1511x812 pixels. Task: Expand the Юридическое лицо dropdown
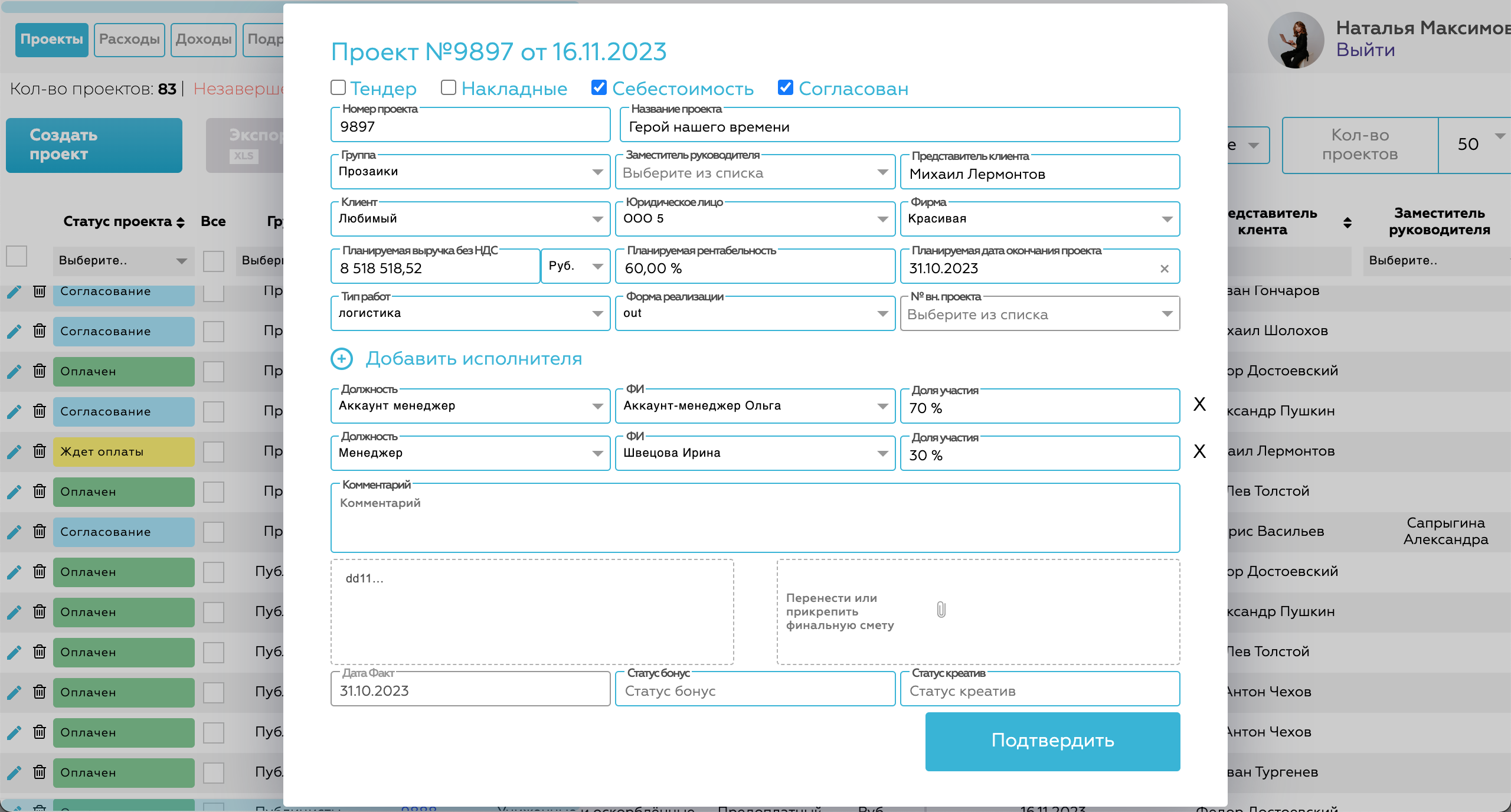point(754,219)
